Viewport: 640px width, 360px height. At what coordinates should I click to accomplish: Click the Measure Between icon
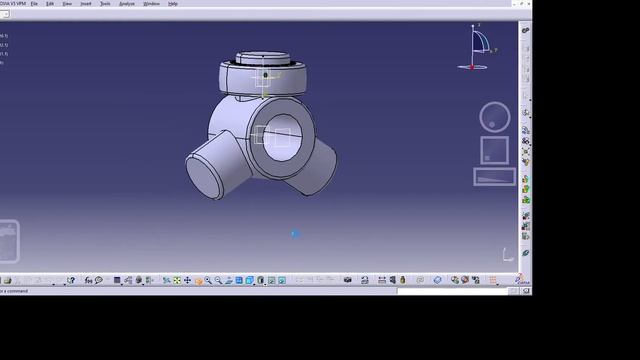coord(382,280)
